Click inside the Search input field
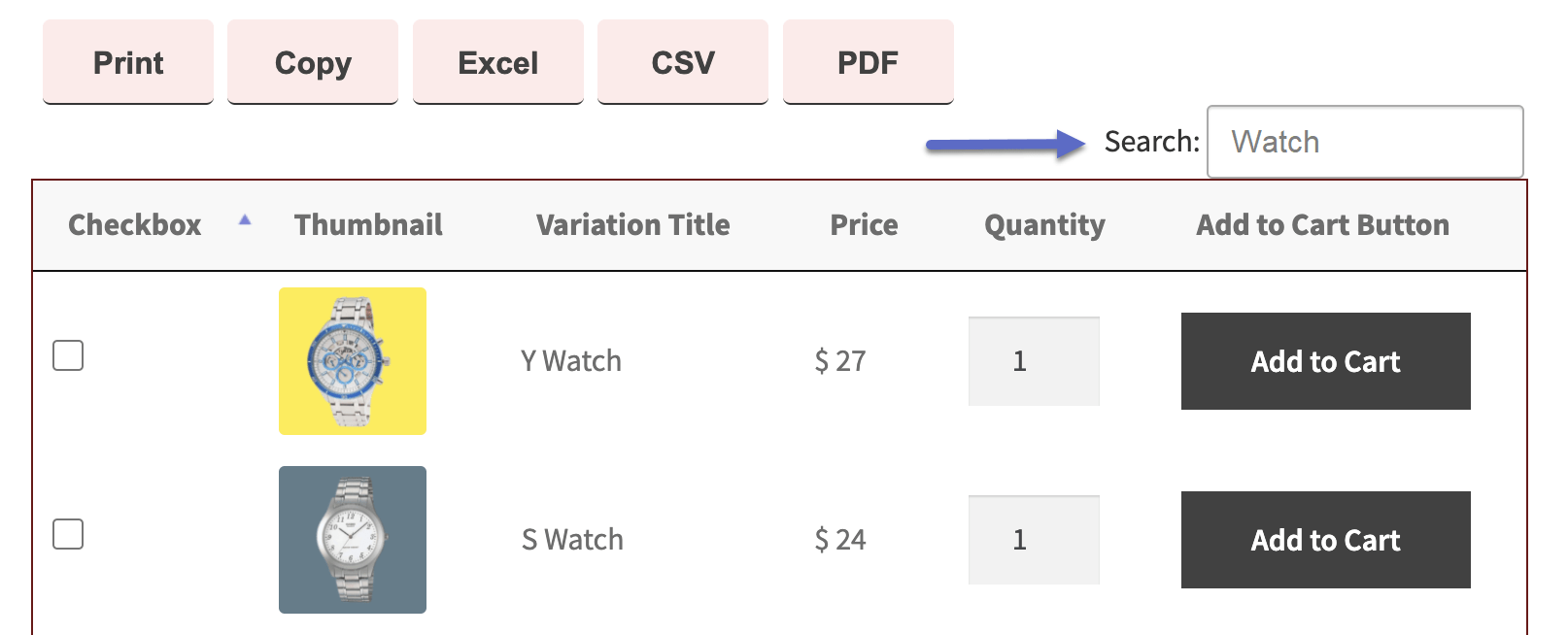The width and height of the screenshot is (1568, 635). [x=1364, y=142]
